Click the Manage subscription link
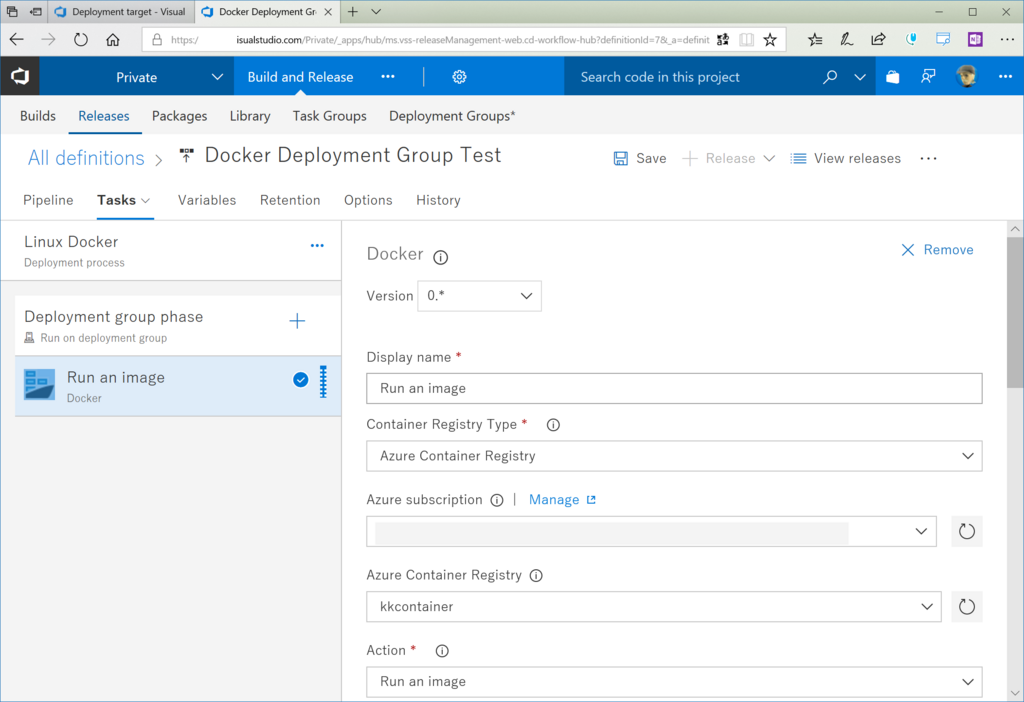Viewport: 1024px width, 702px height. 562,500
